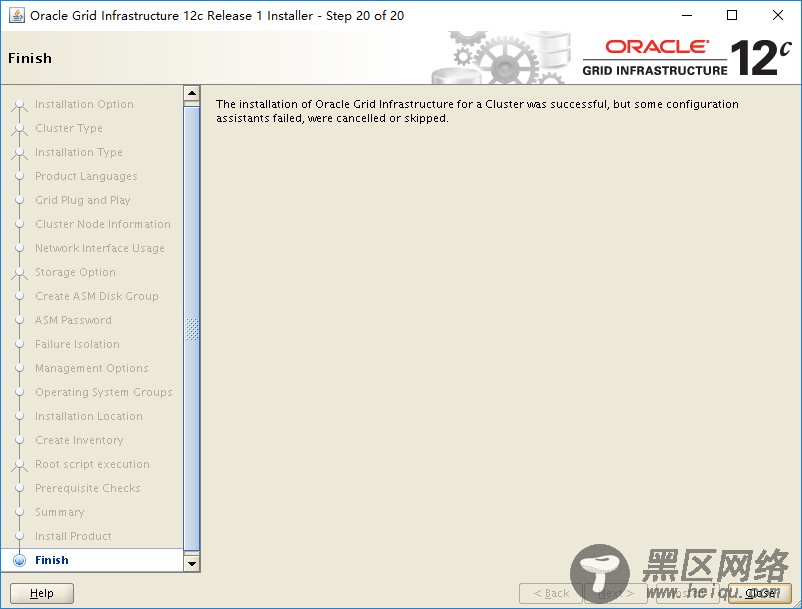Select the Finish step in sidebar

[x=52, y=560]
